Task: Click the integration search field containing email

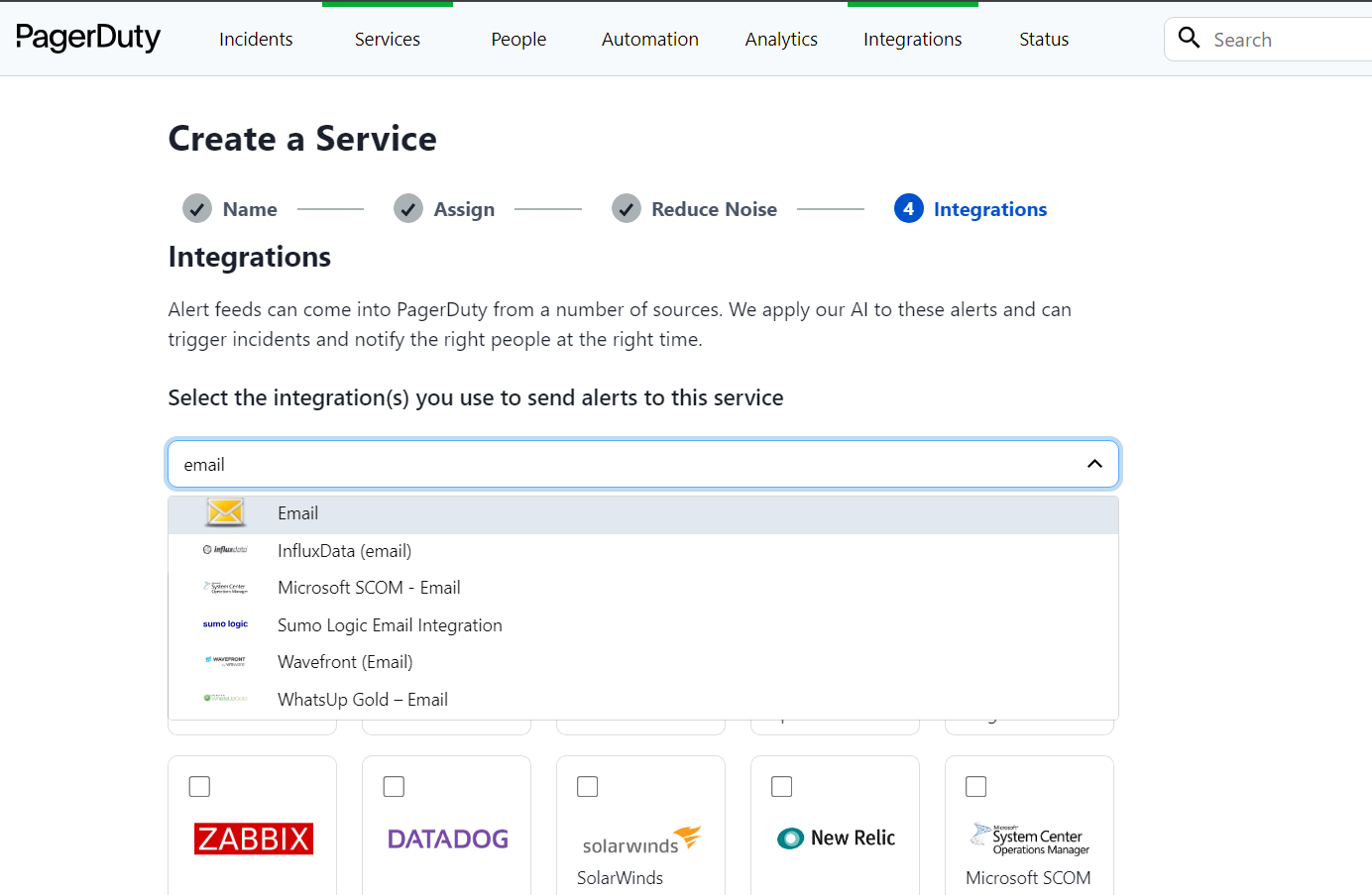Action: click(x=625, y=464)
